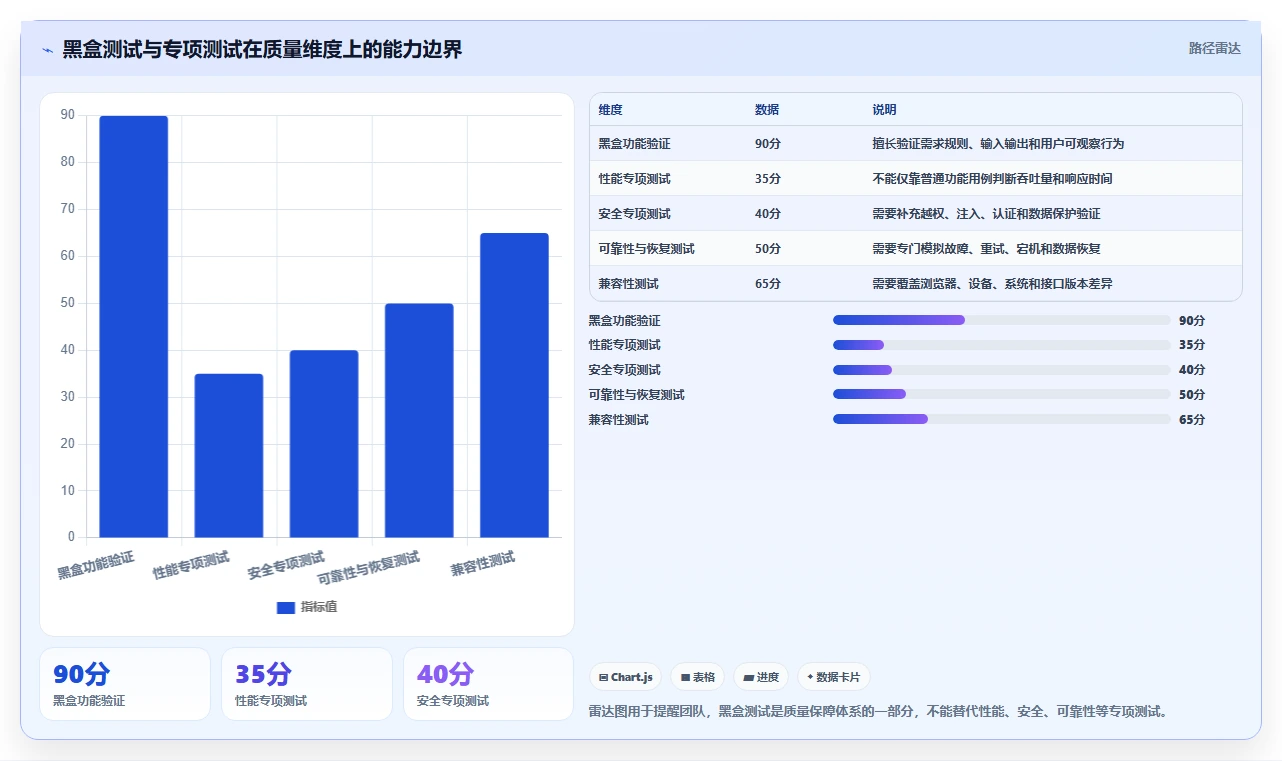
Task: Open the 40分 安全专项测试 data card
Action: [489, 684]
